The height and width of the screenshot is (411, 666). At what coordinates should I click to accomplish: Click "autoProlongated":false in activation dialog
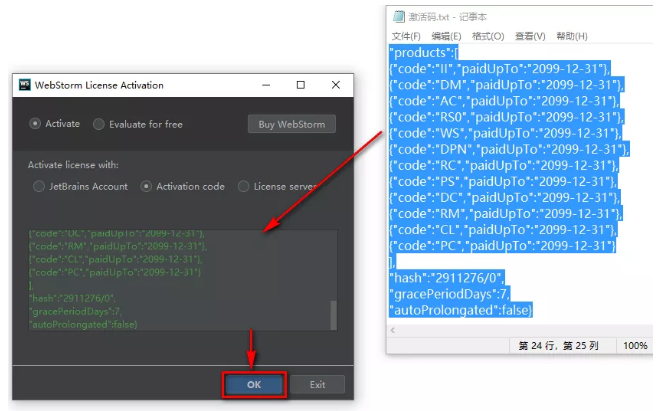(83, 325)
